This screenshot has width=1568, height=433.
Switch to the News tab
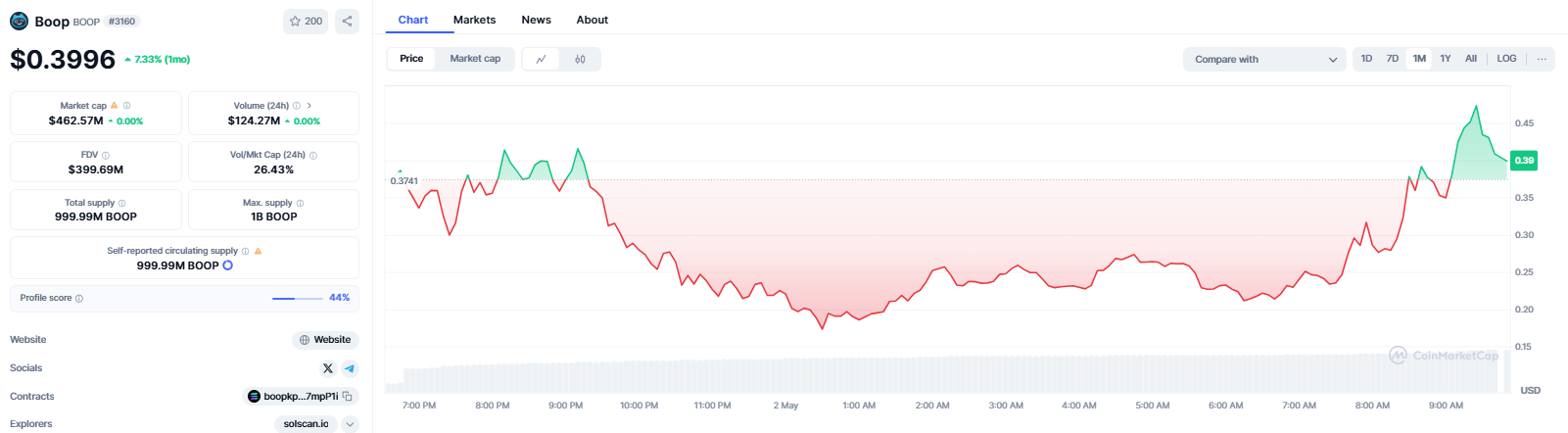point(537,20)
